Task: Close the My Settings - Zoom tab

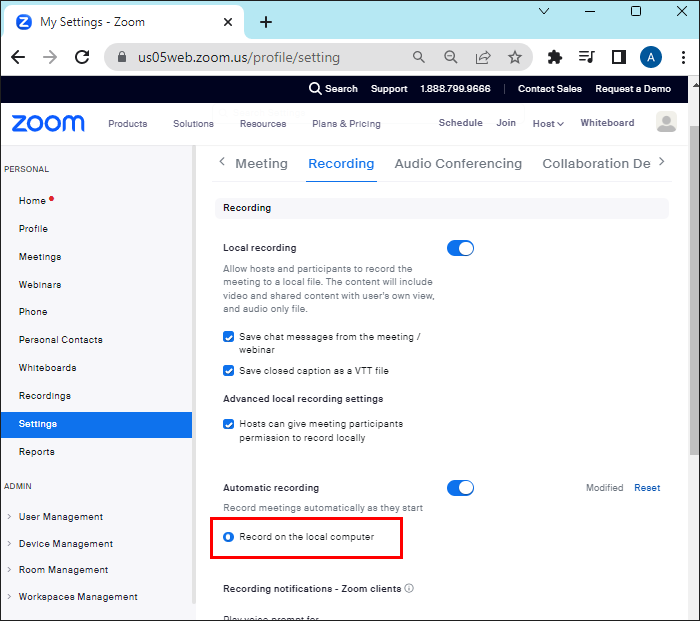Action: [x=228, y=22]
